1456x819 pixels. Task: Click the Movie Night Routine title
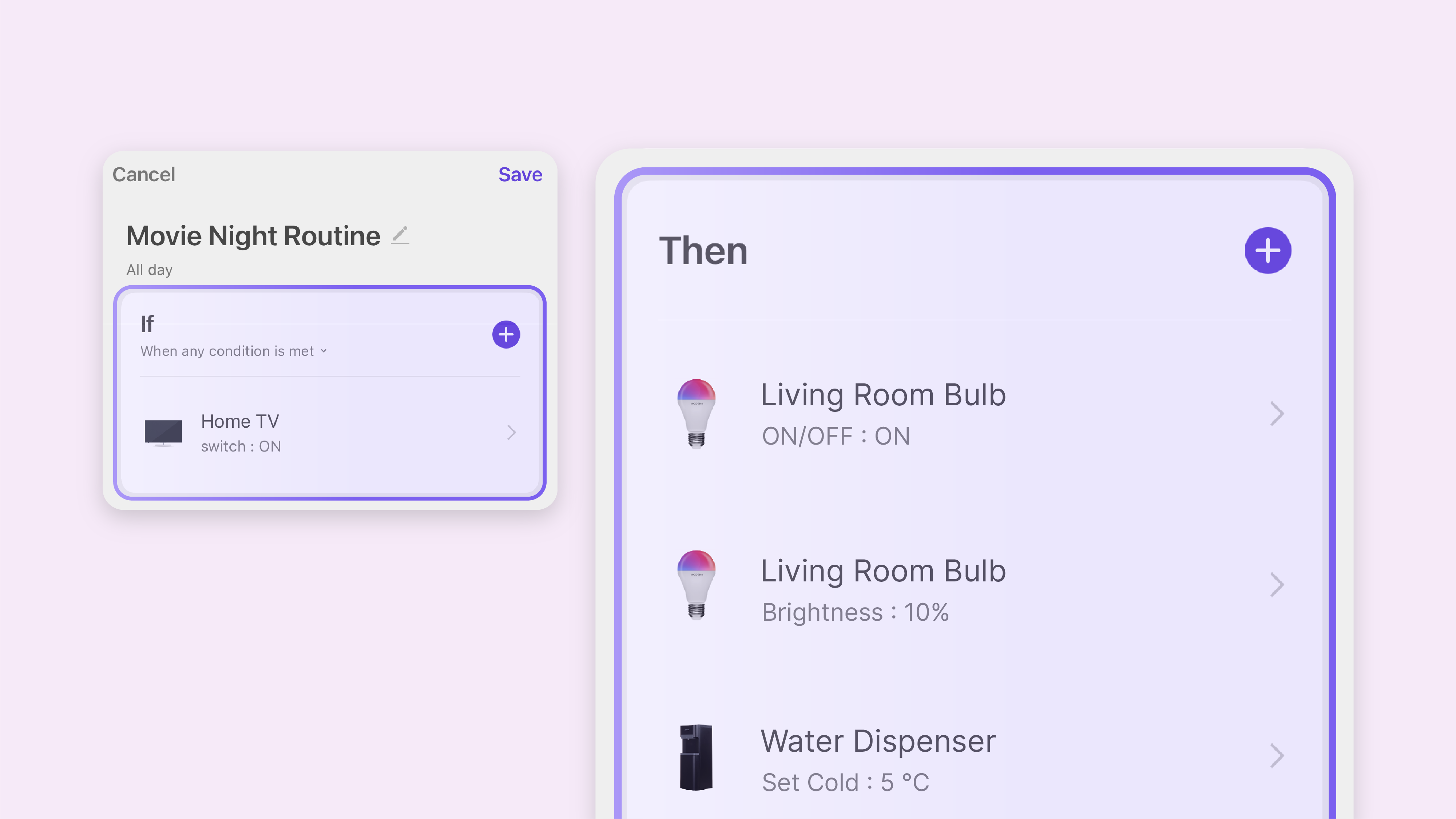pyautogui.click(x=253, y=236)
